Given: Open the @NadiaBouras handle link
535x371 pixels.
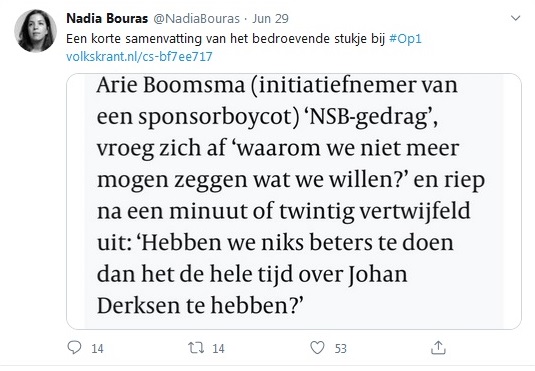Looking at the screenshot, I should click(197, 18).
